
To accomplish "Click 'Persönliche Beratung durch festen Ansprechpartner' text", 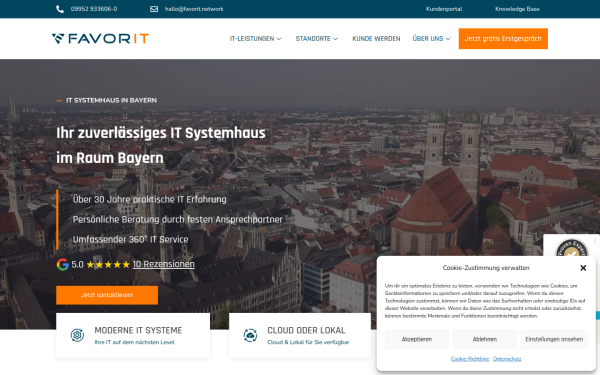I will [178, 220].
